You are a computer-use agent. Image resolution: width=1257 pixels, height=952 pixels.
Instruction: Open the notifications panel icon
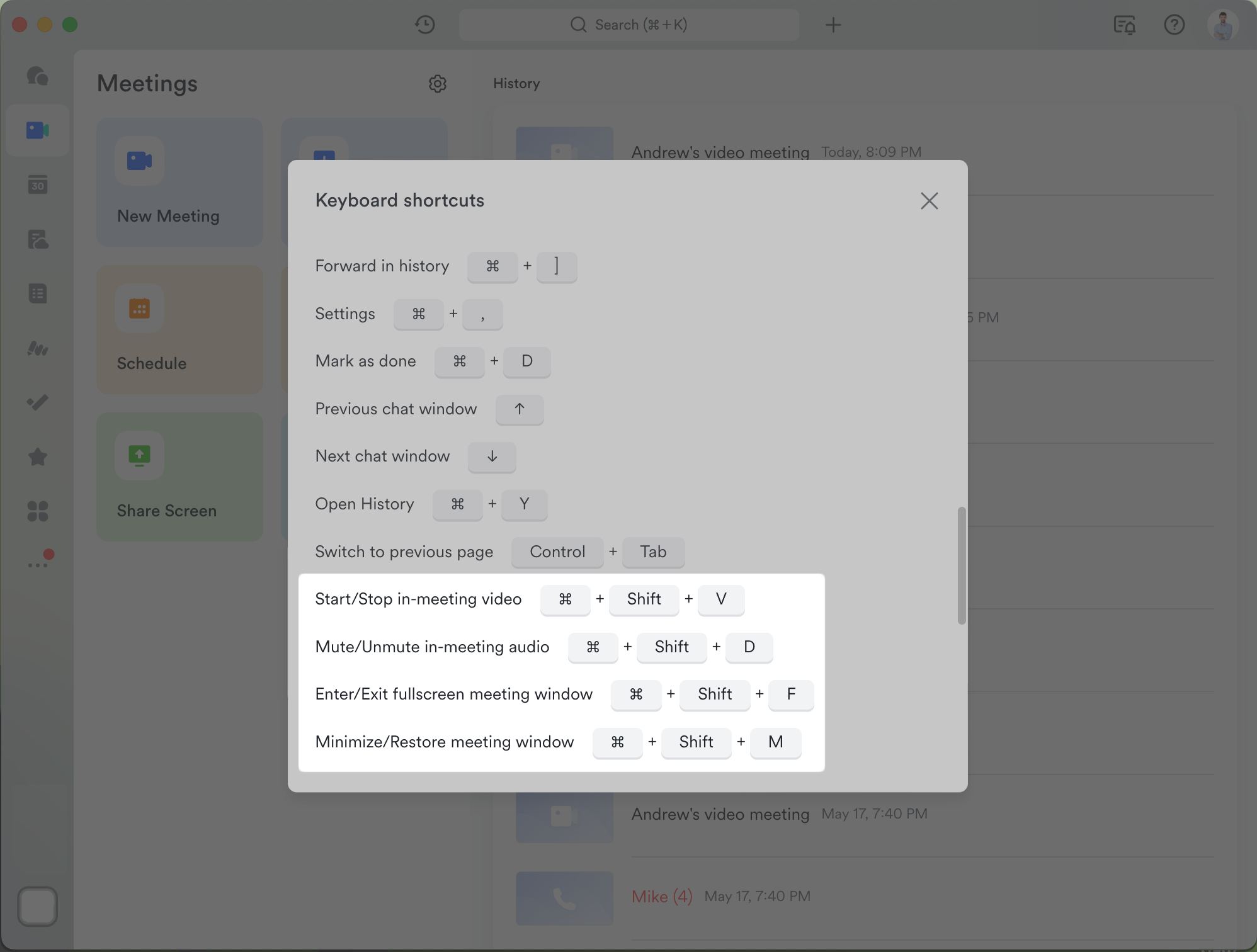click(1125, 25)
